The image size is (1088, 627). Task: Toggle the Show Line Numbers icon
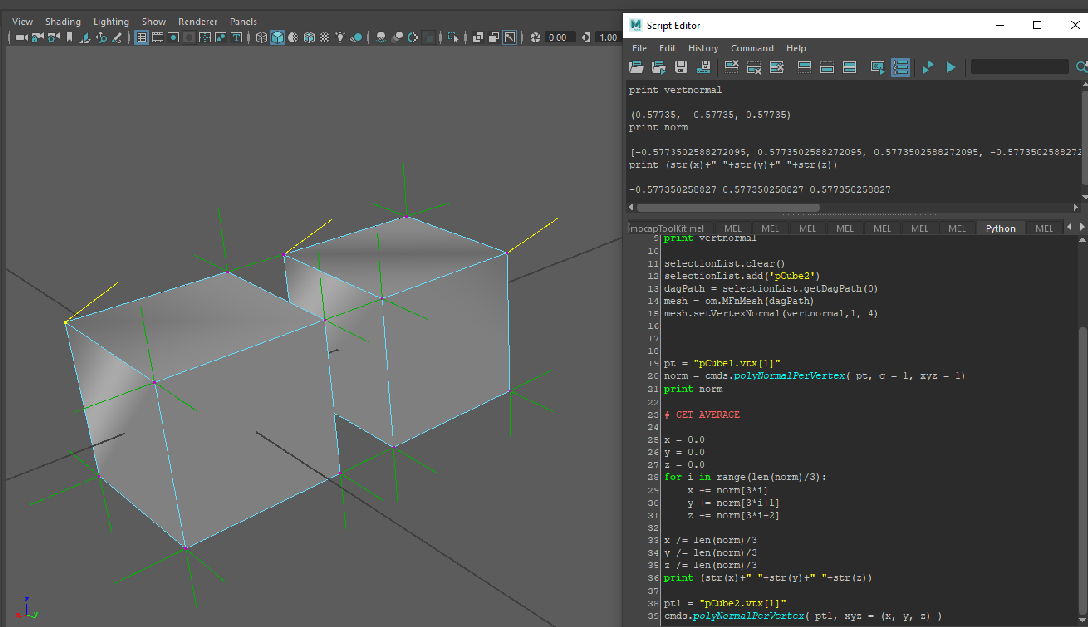901,67
